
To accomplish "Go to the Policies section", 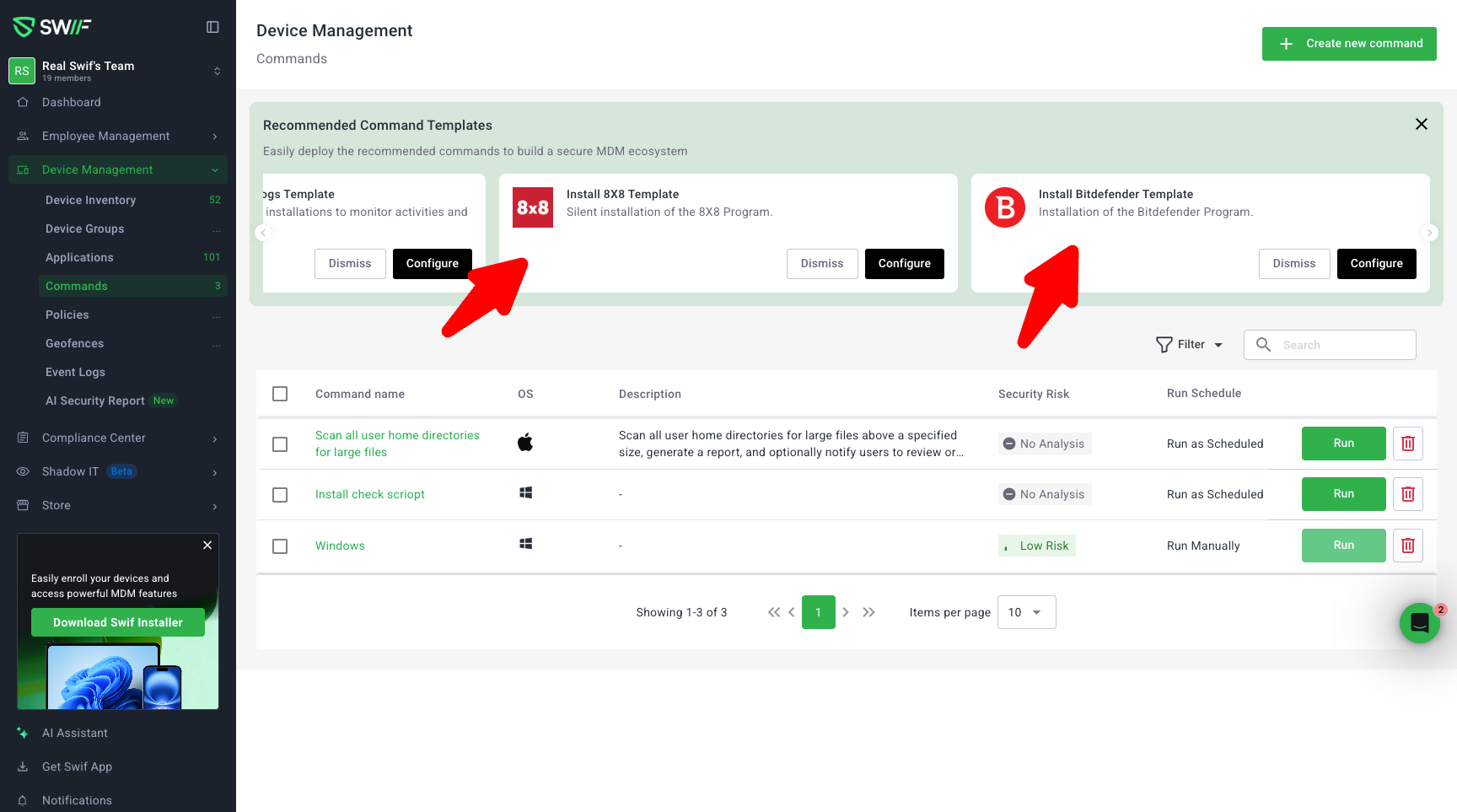I will click(x=67, y=315).
